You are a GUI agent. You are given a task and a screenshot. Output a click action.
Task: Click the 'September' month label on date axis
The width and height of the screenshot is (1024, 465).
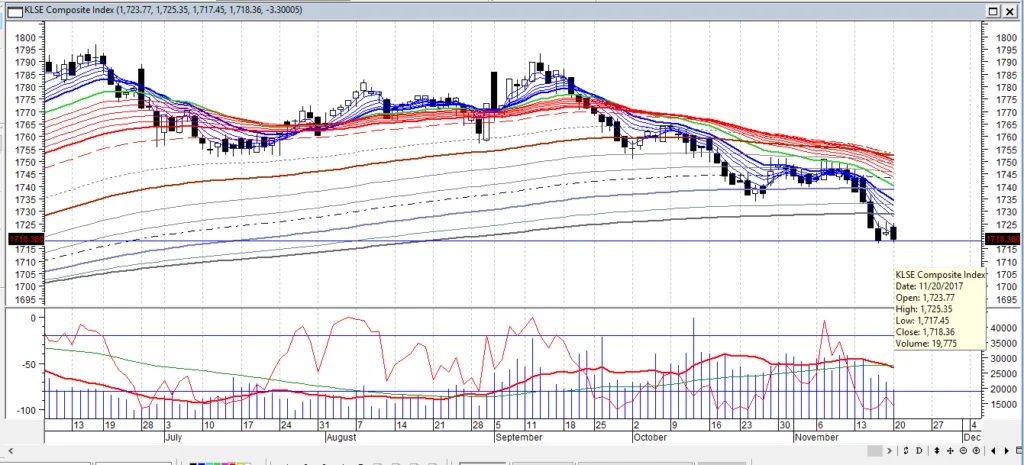pyautogui.click(x=518, y=437)
